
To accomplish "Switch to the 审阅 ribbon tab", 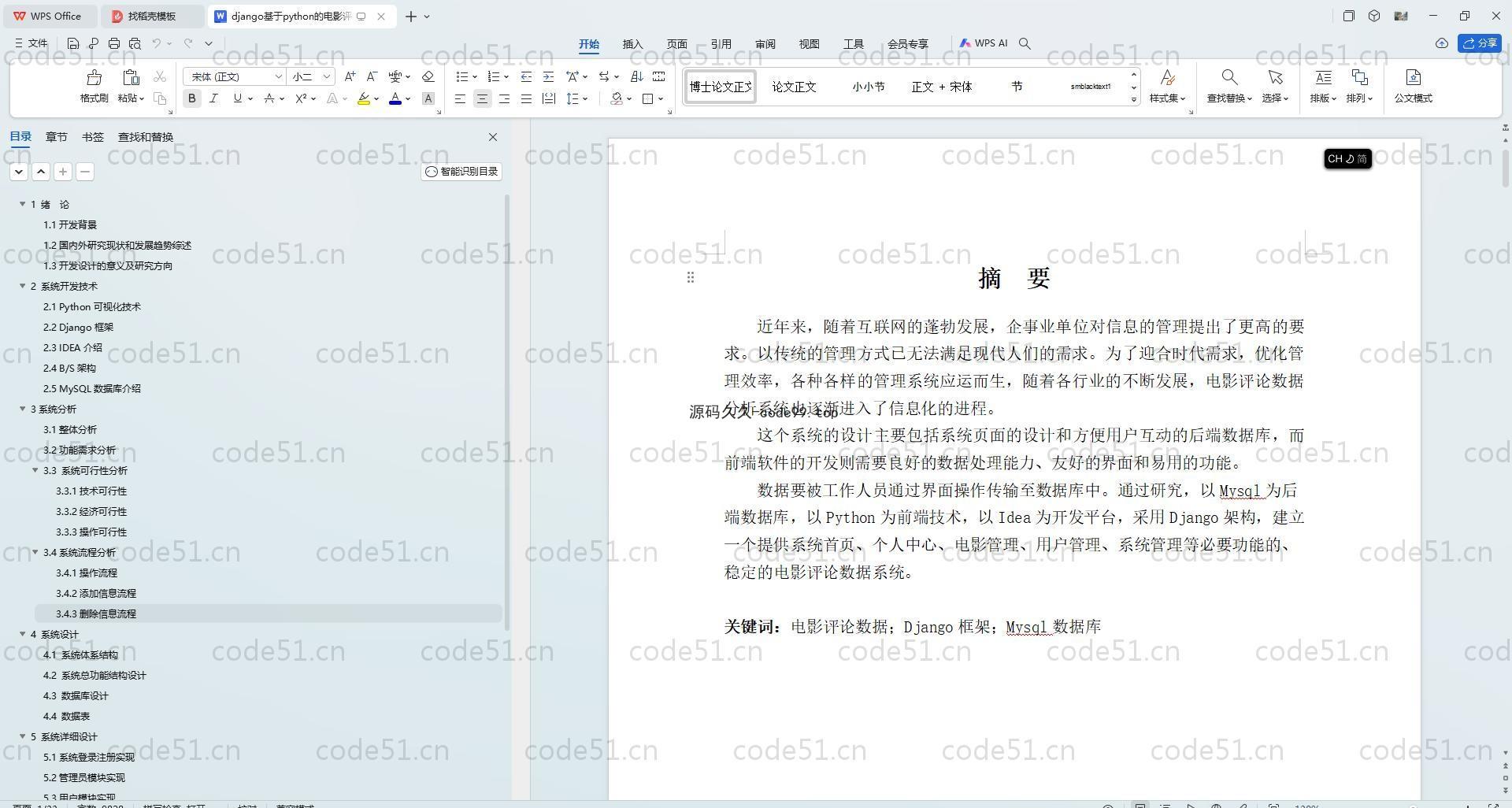I will (x=765, y=44).
